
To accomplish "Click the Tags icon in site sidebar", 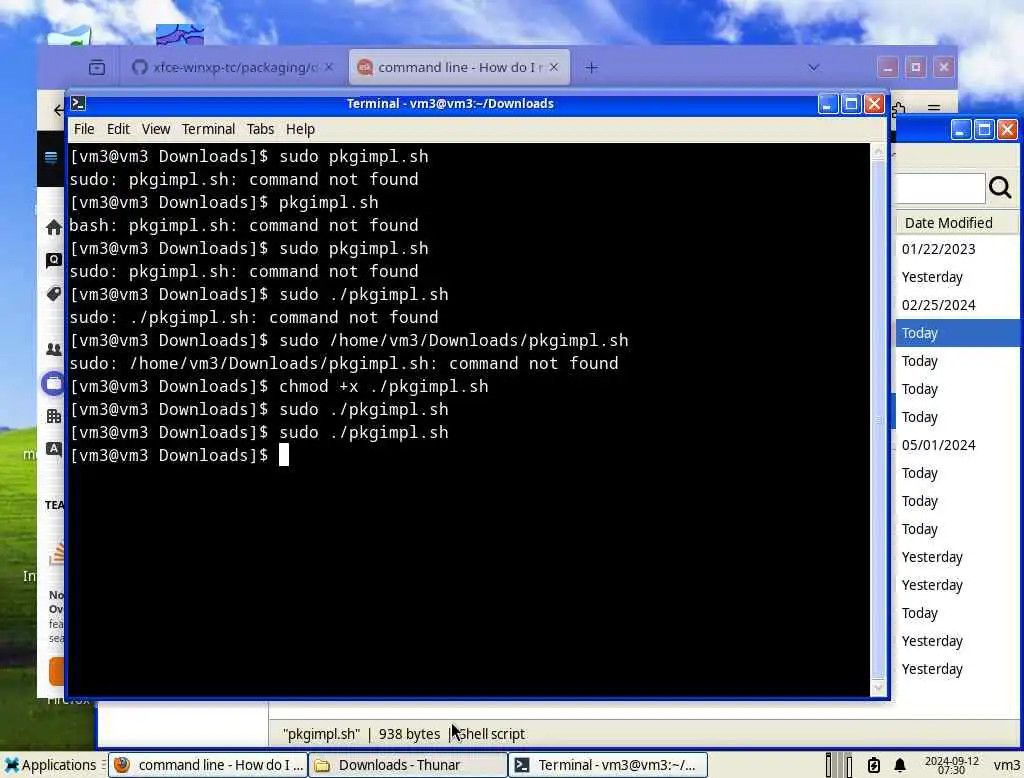I will 54,294.
